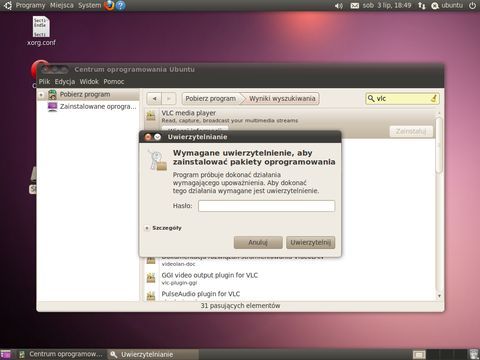Click the PulseAudio plugin package icon
Viewport: 480px width, 360px height.
(151, 296)
